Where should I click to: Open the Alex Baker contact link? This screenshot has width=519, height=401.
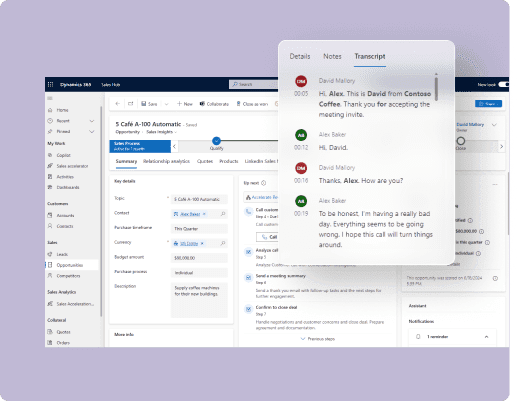[x=190, y=214]
